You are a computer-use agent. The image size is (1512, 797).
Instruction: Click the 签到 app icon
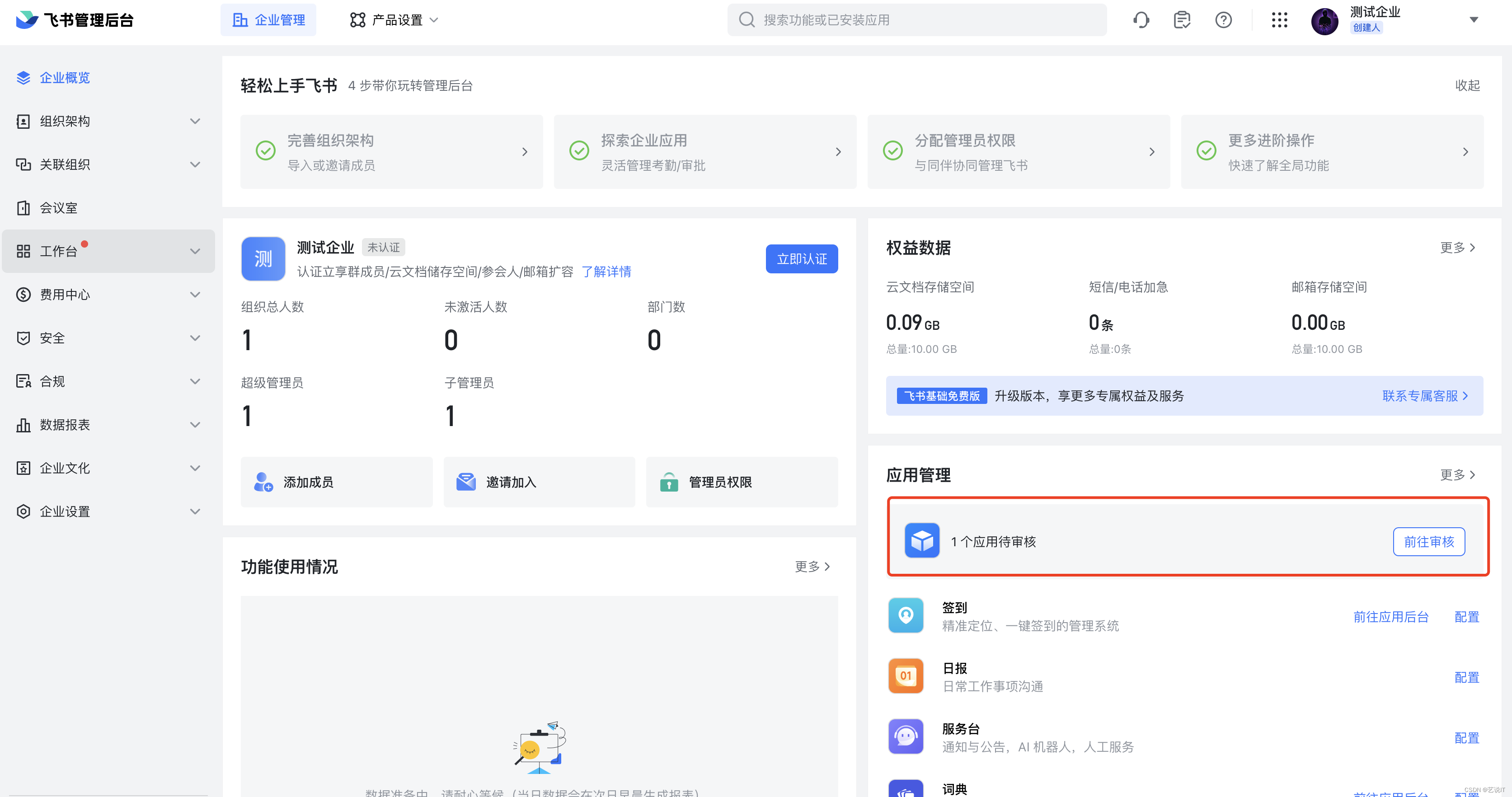906,616
